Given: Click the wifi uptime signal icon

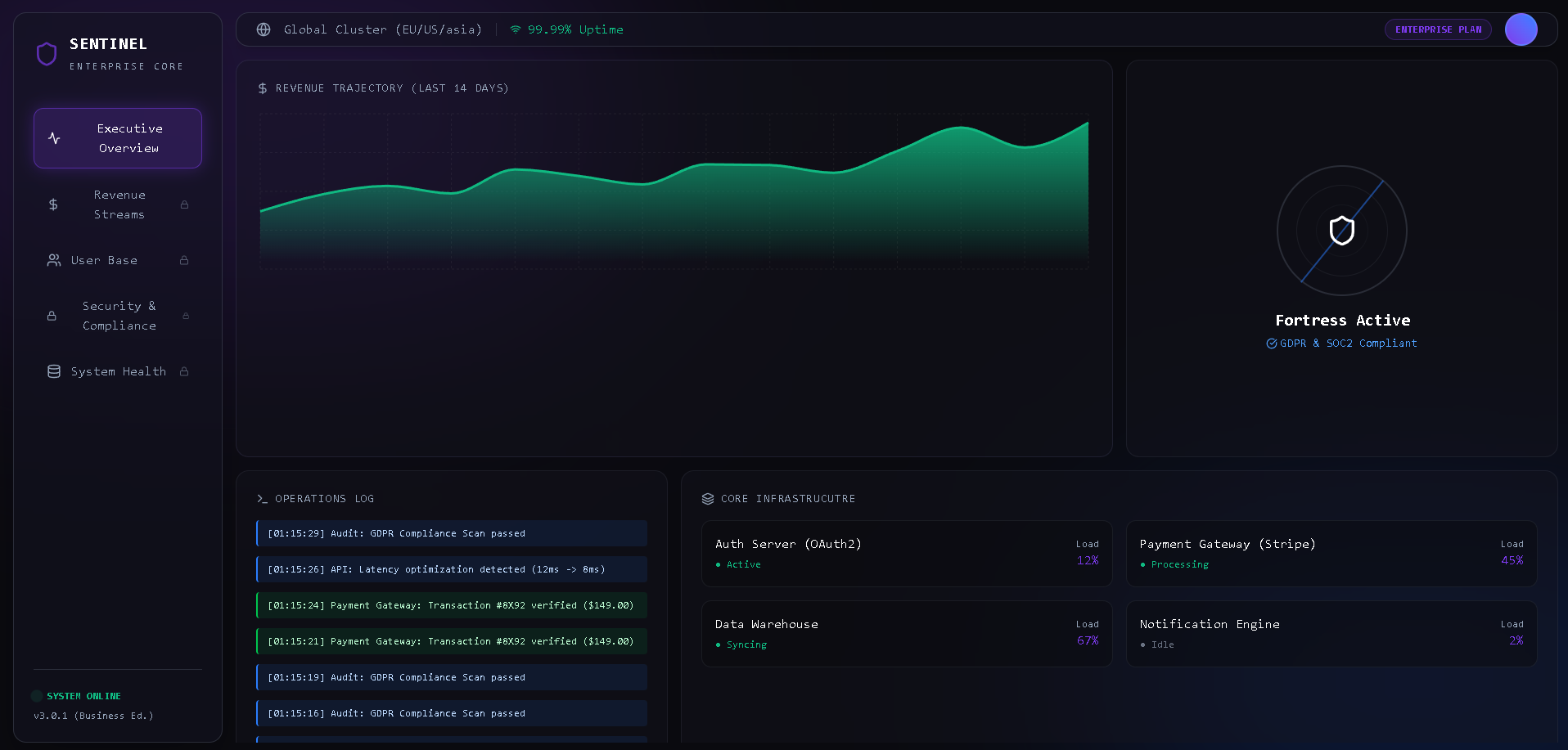Looking at the screenshot, I should pyautogui.click(x=516, y=29).
